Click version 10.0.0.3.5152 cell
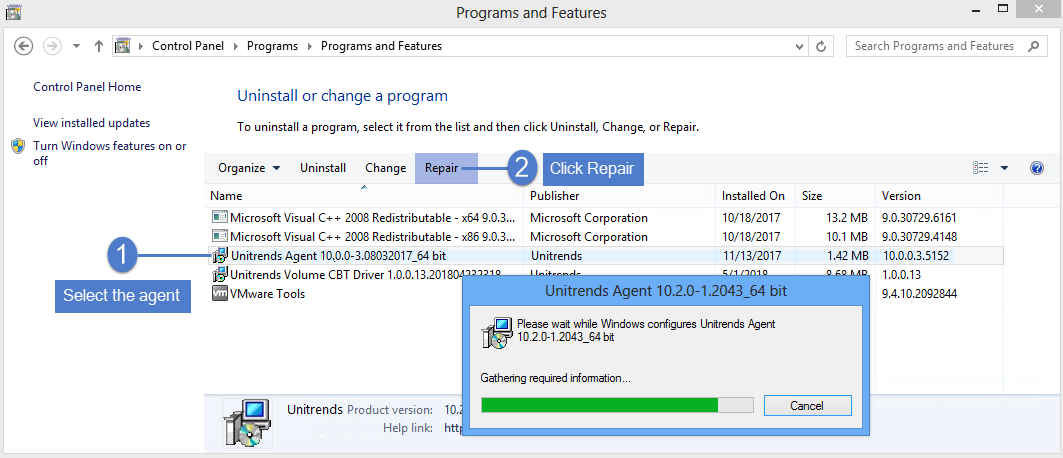Viewport: 1063px width, 458px height. click(x=915, y=255)
